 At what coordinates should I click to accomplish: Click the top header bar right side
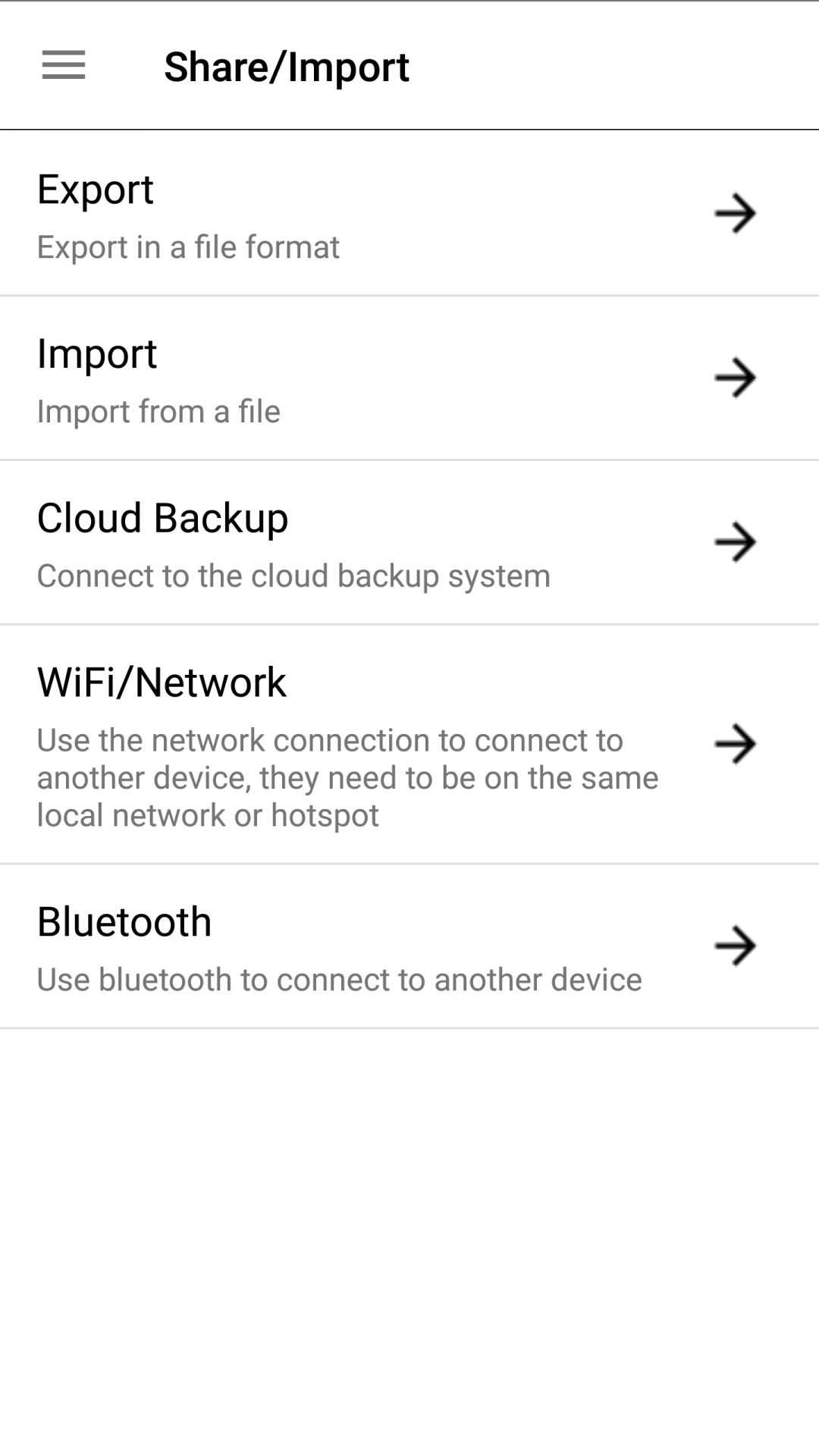(x=645, y=67)
